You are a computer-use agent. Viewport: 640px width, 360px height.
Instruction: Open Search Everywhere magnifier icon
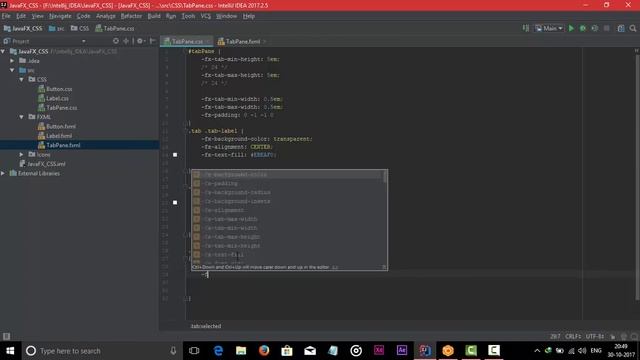633,28
